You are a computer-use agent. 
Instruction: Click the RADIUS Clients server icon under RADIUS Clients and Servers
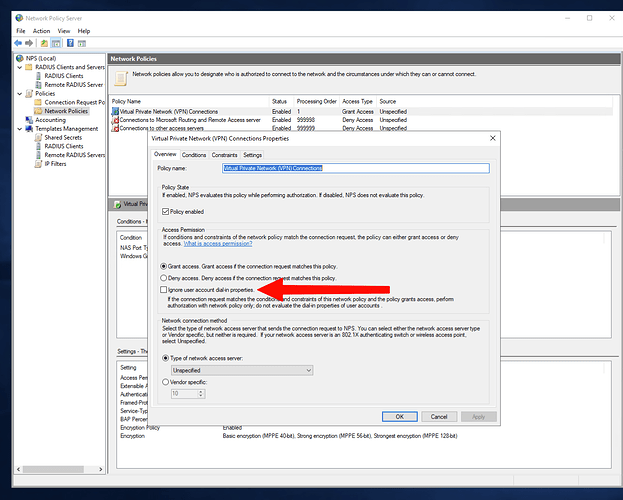point(39,76)
